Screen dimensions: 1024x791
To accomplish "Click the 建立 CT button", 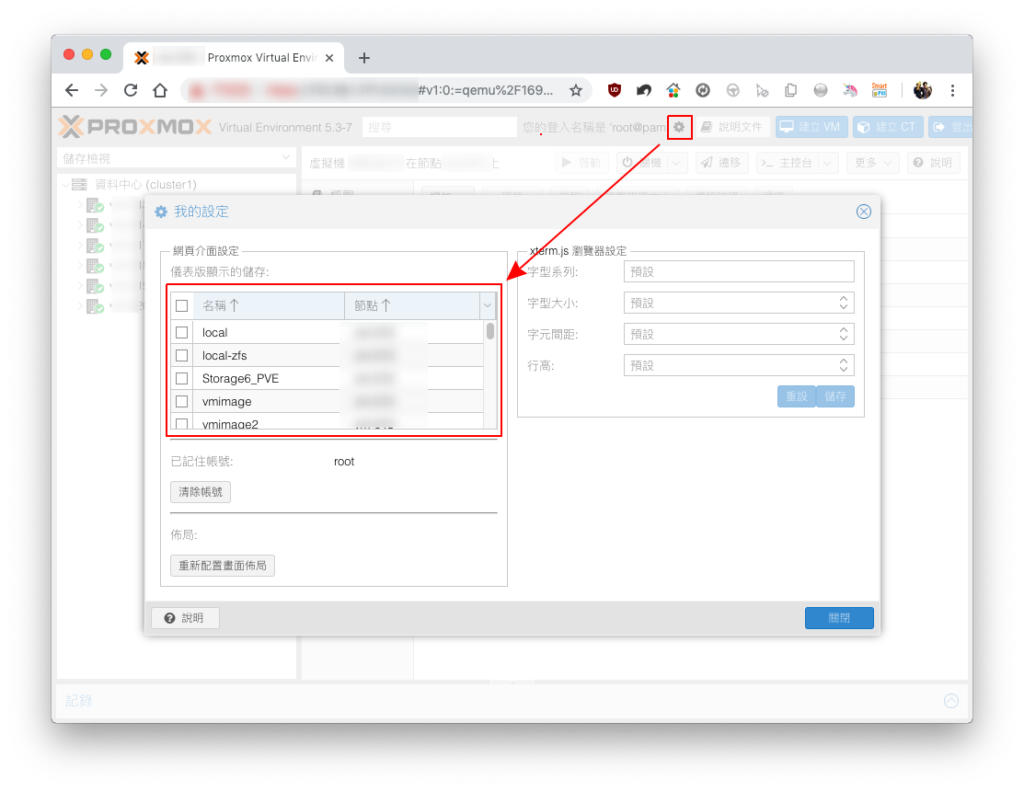I will point(888,127).
